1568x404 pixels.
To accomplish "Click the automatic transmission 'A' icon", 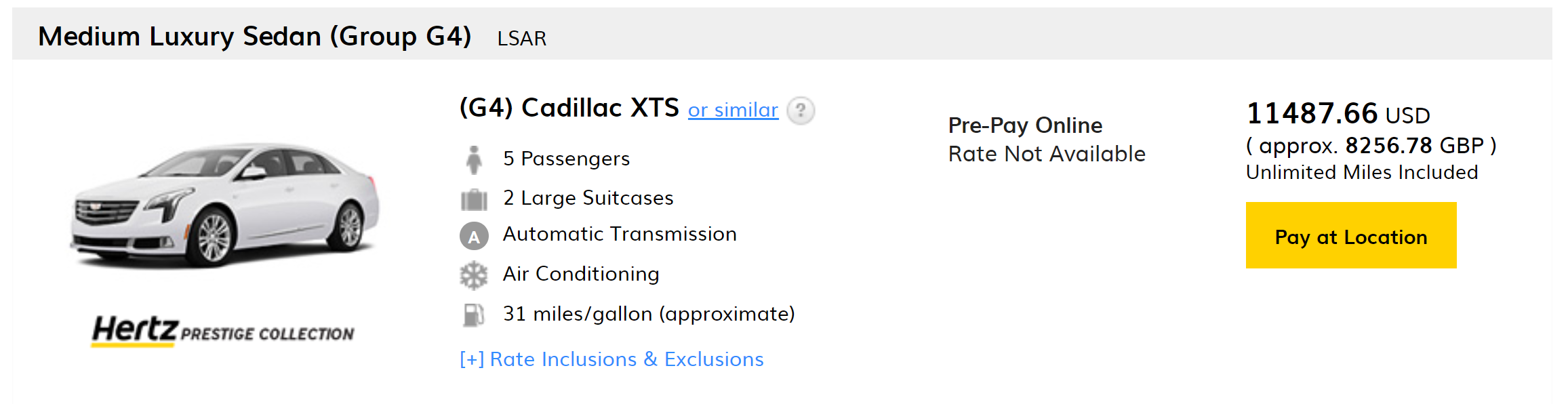I will [x=474, y=237].
